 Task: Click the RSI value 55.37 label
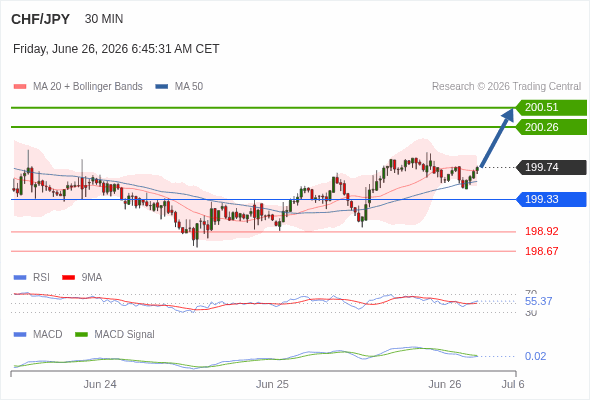[x=538, y=301]
